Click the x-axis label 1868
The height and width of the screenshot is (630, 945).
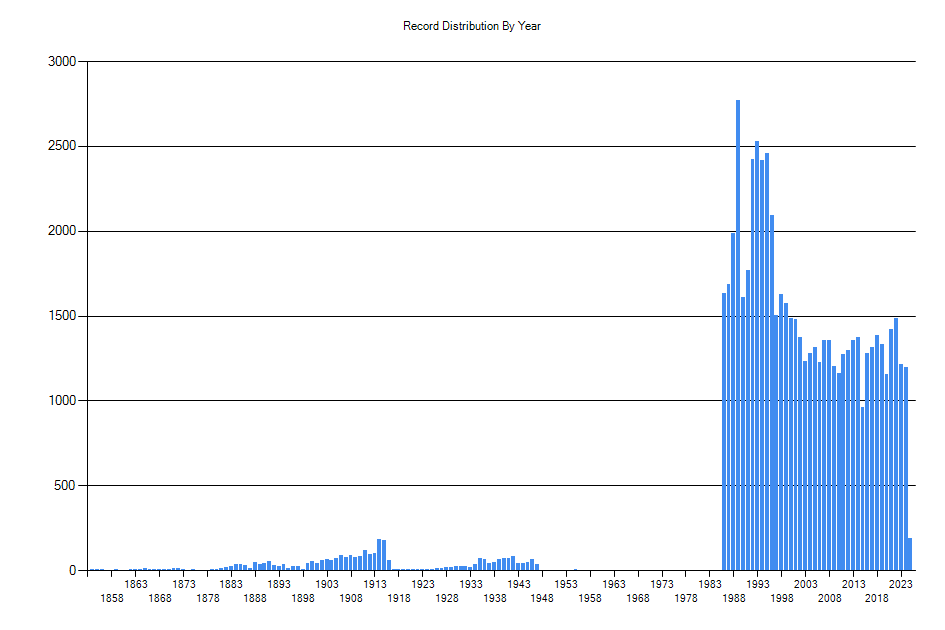[160, 598]
